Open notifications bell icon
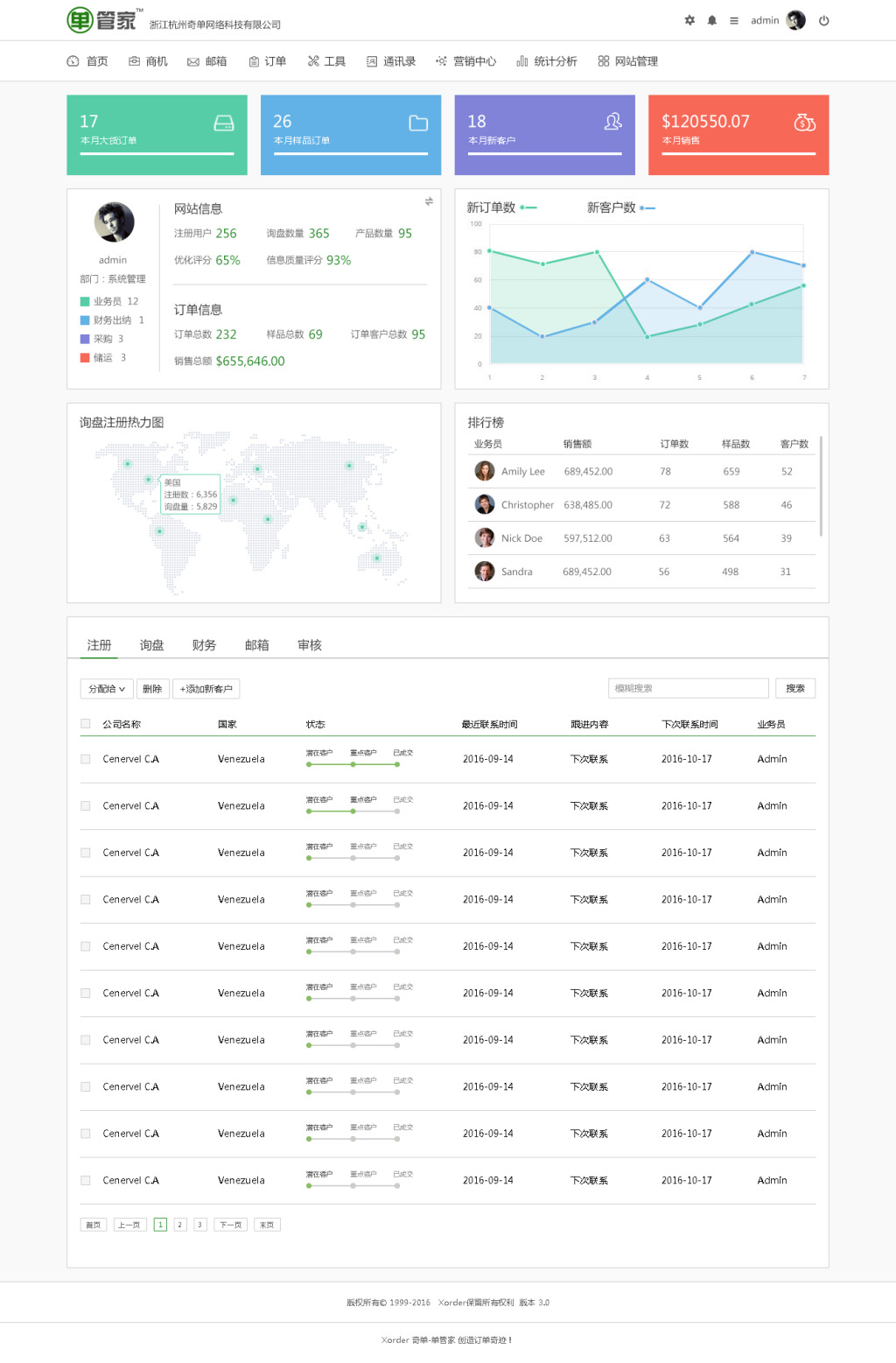 click(712, 20)
